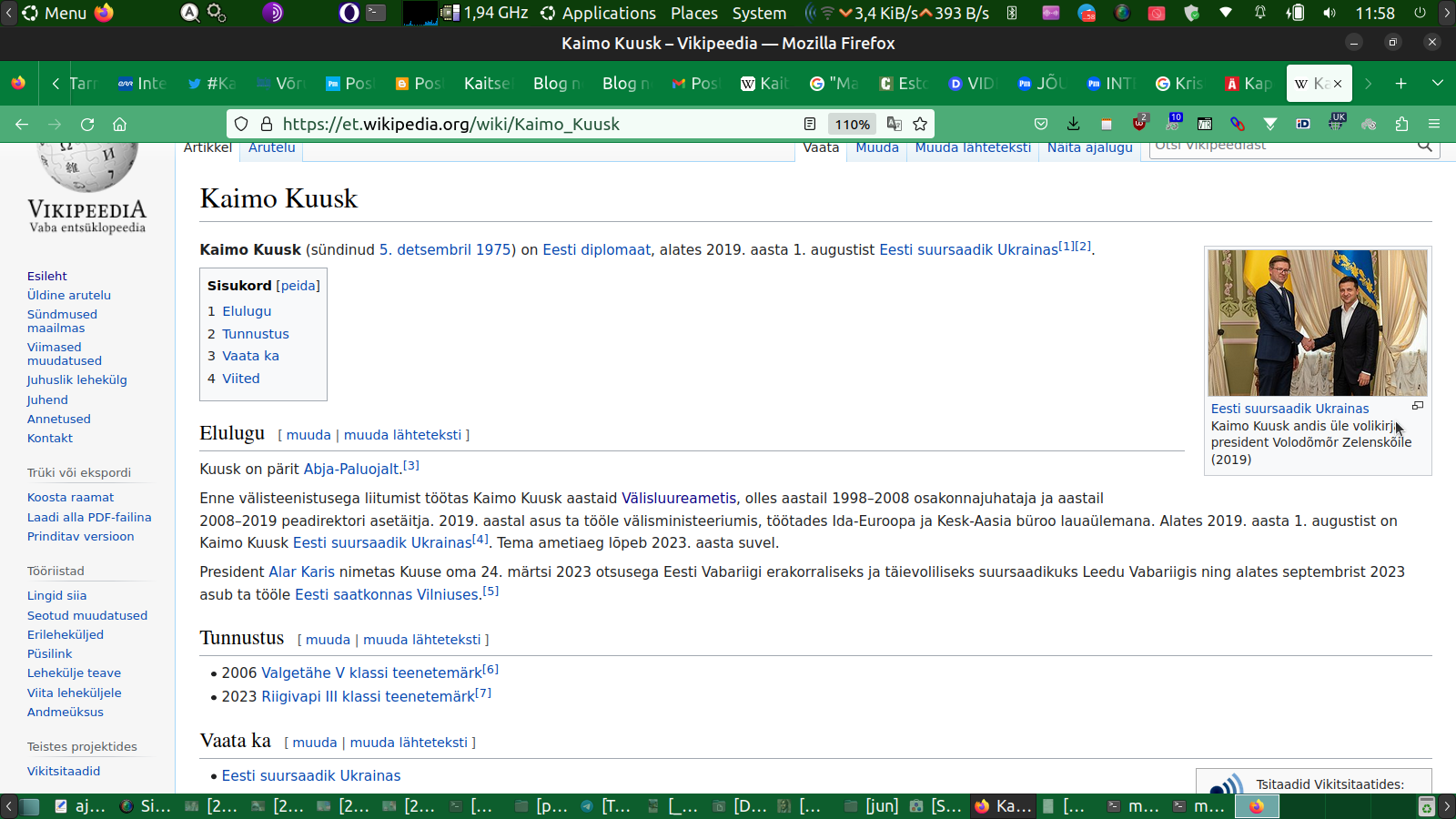The image size is (1456, 819).
Task: Open the Firefox downloads panel
Action: (1074, 124)
